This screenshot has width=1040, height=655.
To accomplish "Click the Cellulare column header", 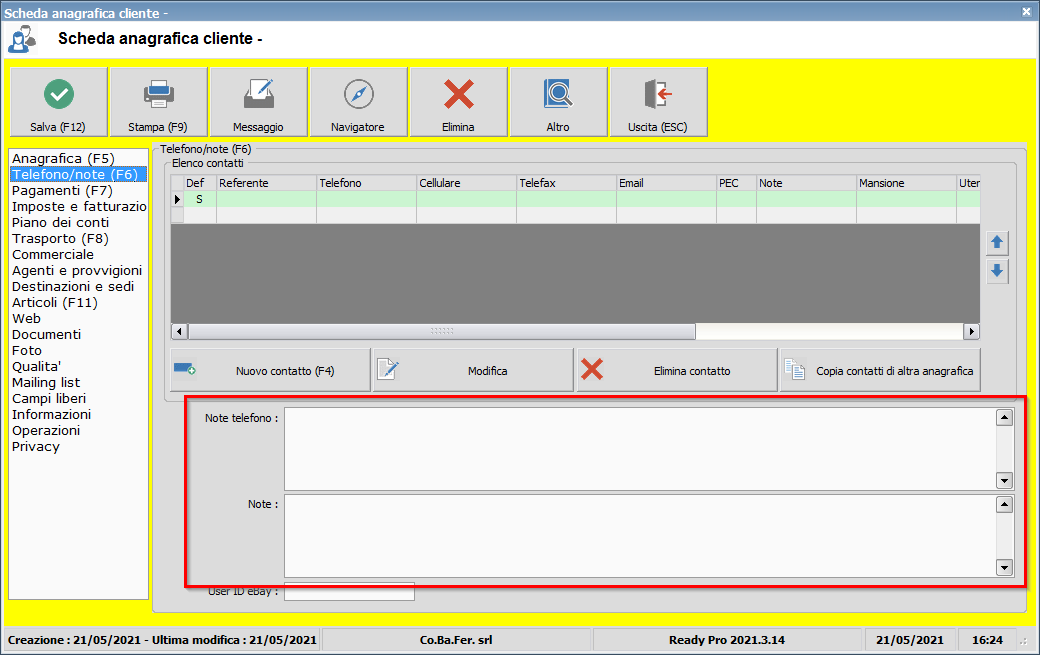I will (x=466, y=183).
